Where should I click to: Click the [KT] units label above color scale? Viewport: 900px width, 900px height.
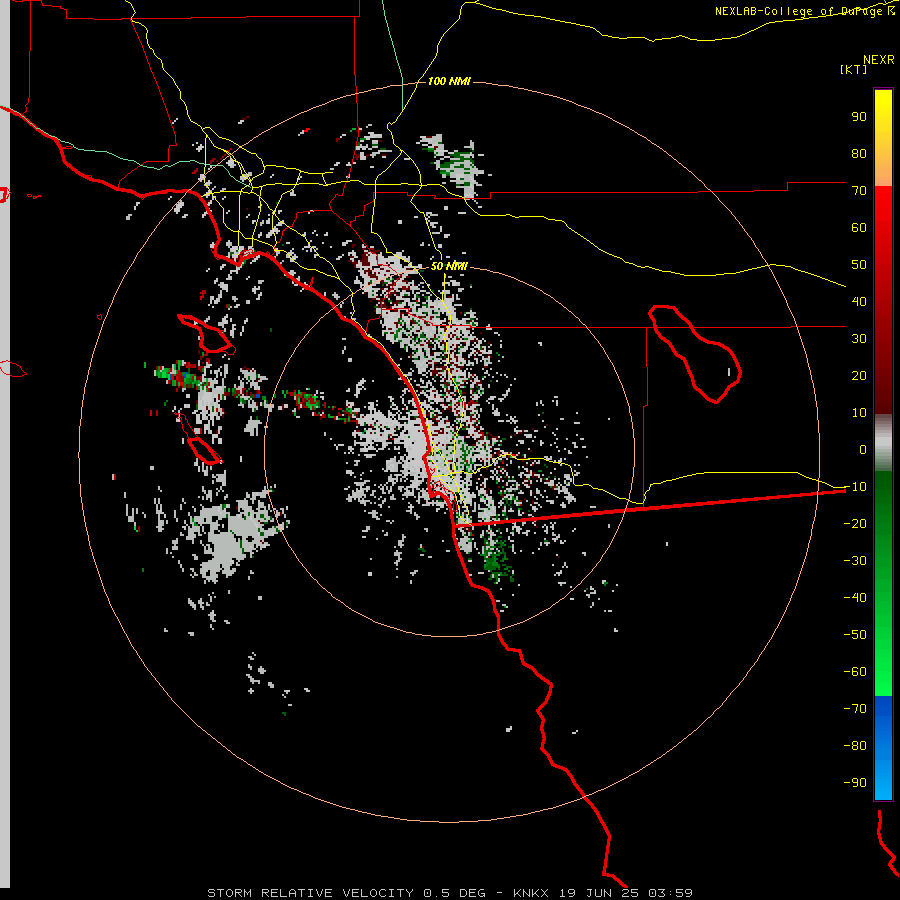click(853, 69)
